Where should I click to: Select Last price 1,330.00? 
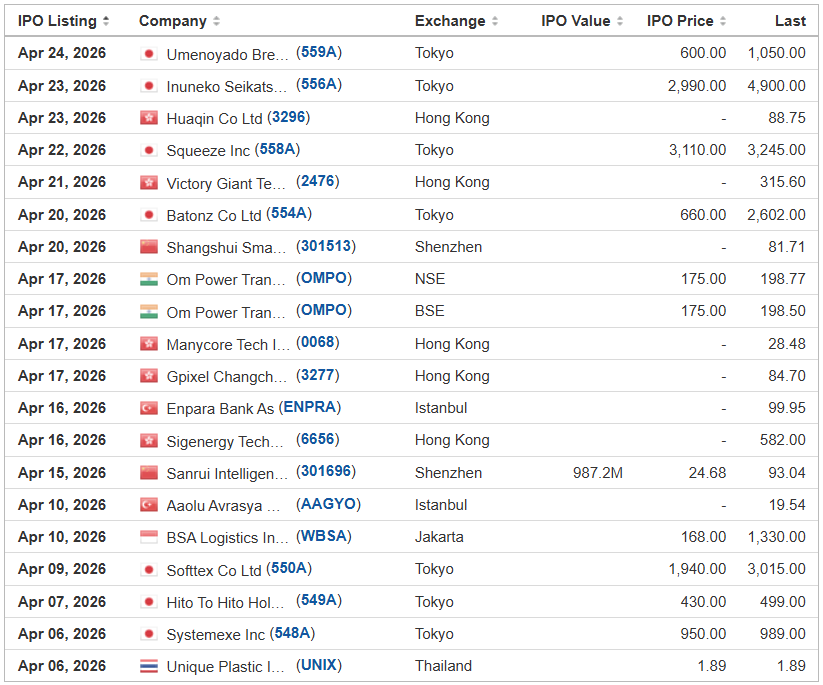[x=776, y=537]
